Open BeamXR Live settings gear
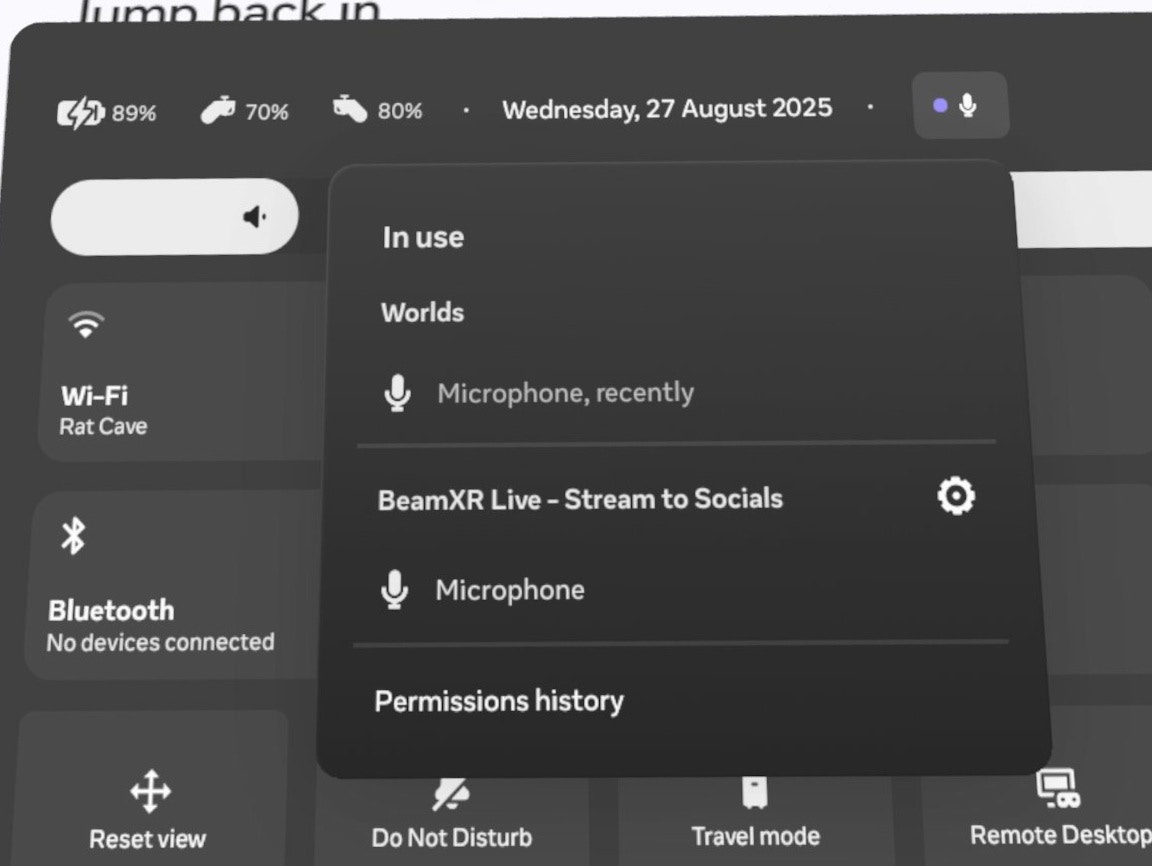1152x866 pixels. pyautogui.click(x=956, y=496)
